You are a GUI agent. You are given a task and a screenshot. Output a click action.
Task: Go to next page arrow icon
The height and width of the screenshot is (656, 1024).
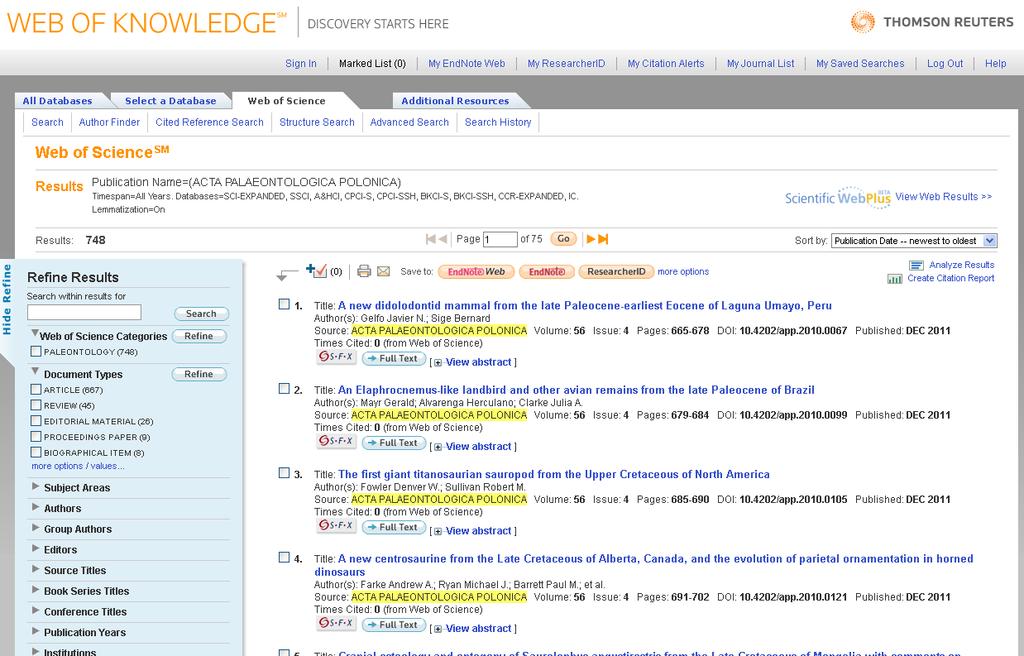pyautogui.click(x=590, y=239)
